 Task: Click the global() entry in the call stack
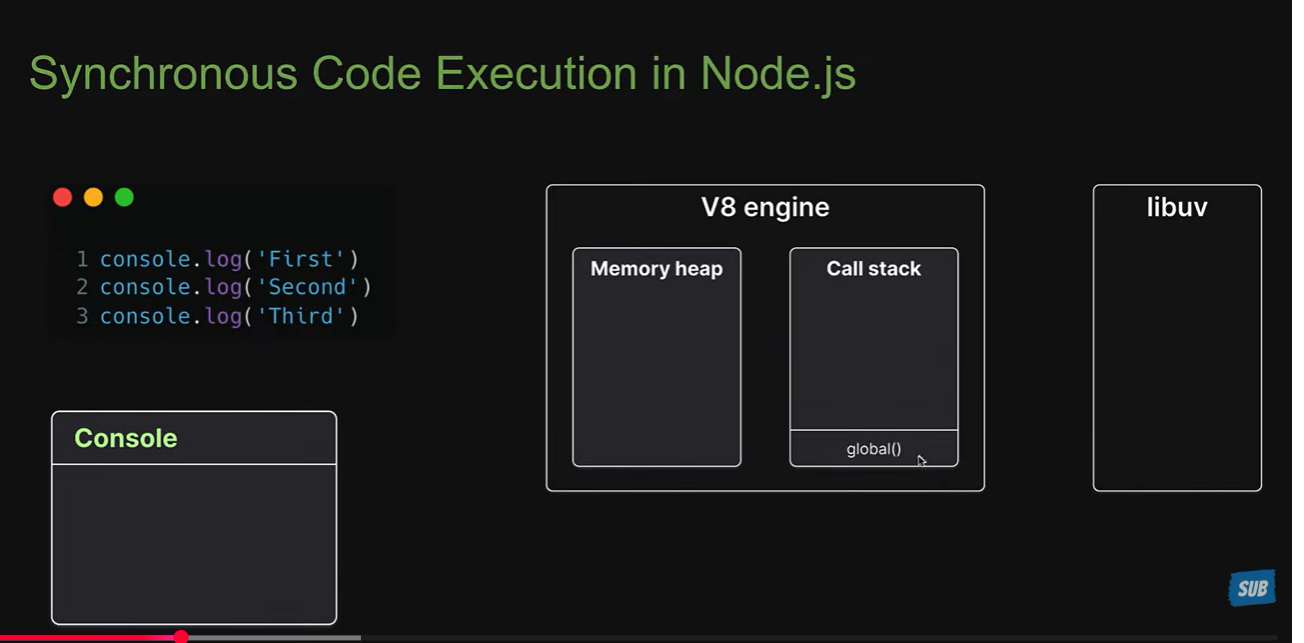pyautogui.click(x=874, y=449)
